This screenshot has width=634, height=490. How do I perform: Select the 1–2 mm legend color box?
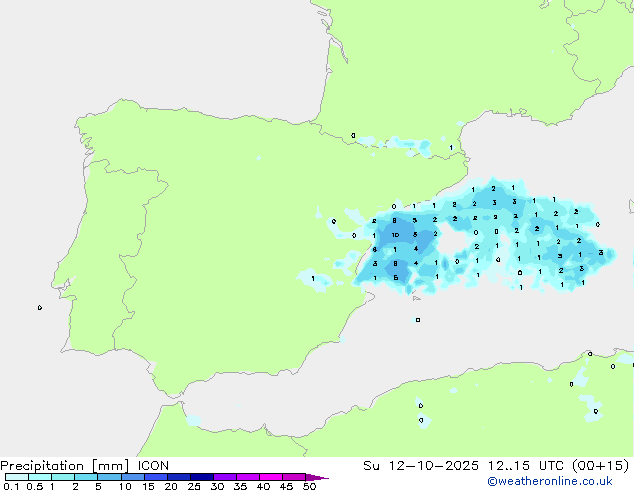(x=63, y=477)
